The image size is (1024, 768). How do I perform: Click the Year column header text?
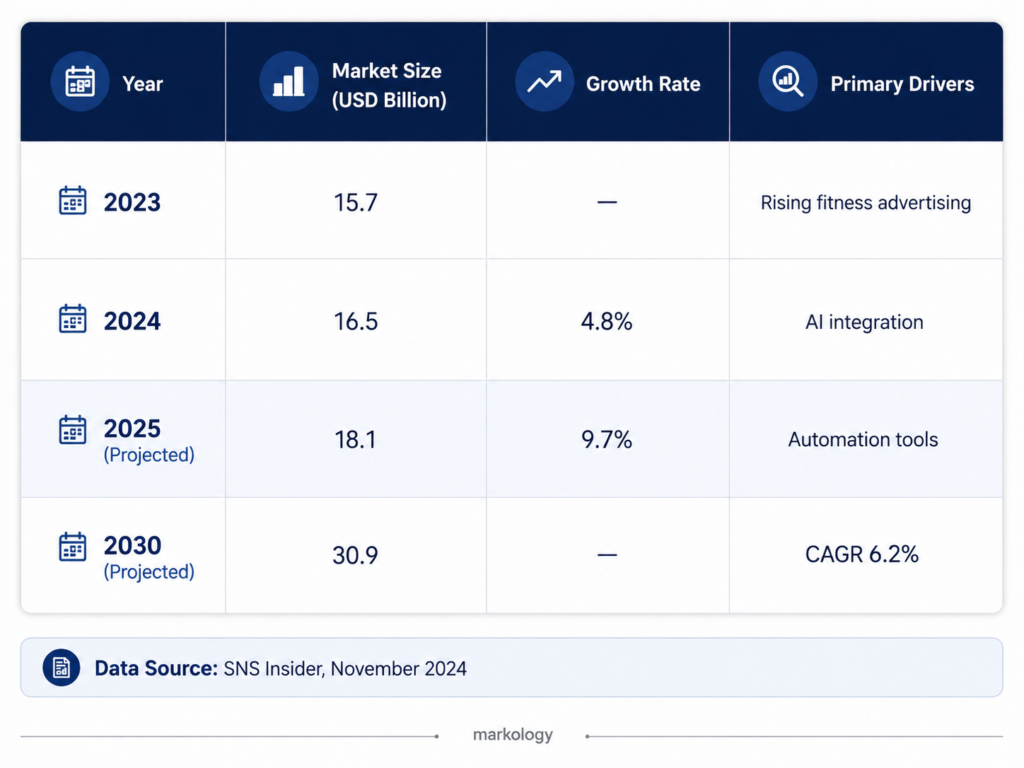[142, 84]
